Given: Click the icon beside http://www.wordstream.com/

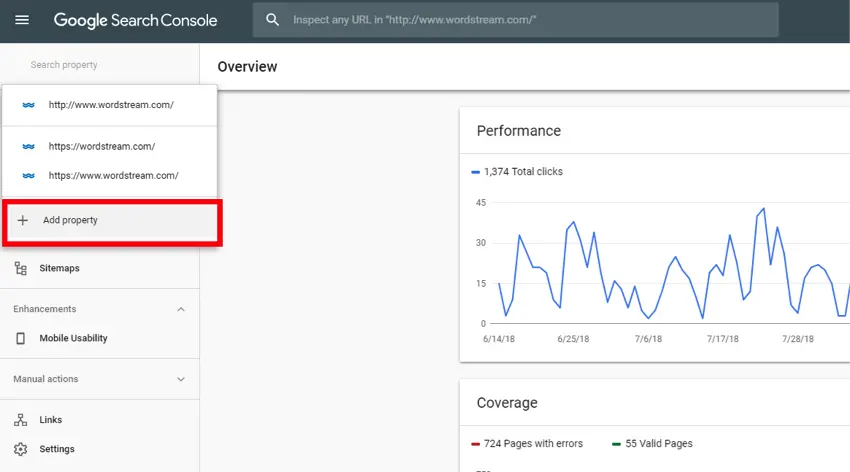Looking at the screenshot, I should click(29, 105).
